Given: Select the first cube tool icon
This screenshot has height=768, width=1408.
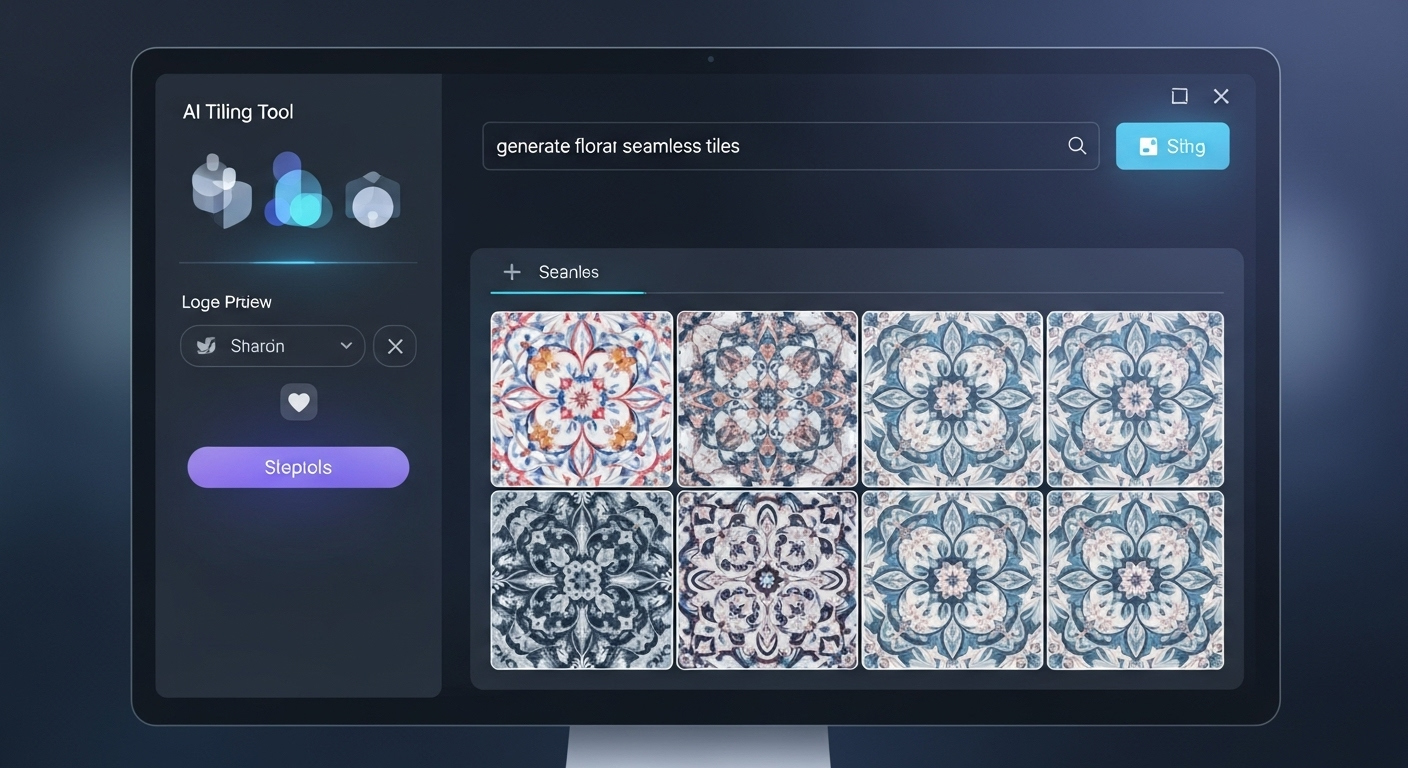Looking at the screenshot, I should (x=221, y=192).
